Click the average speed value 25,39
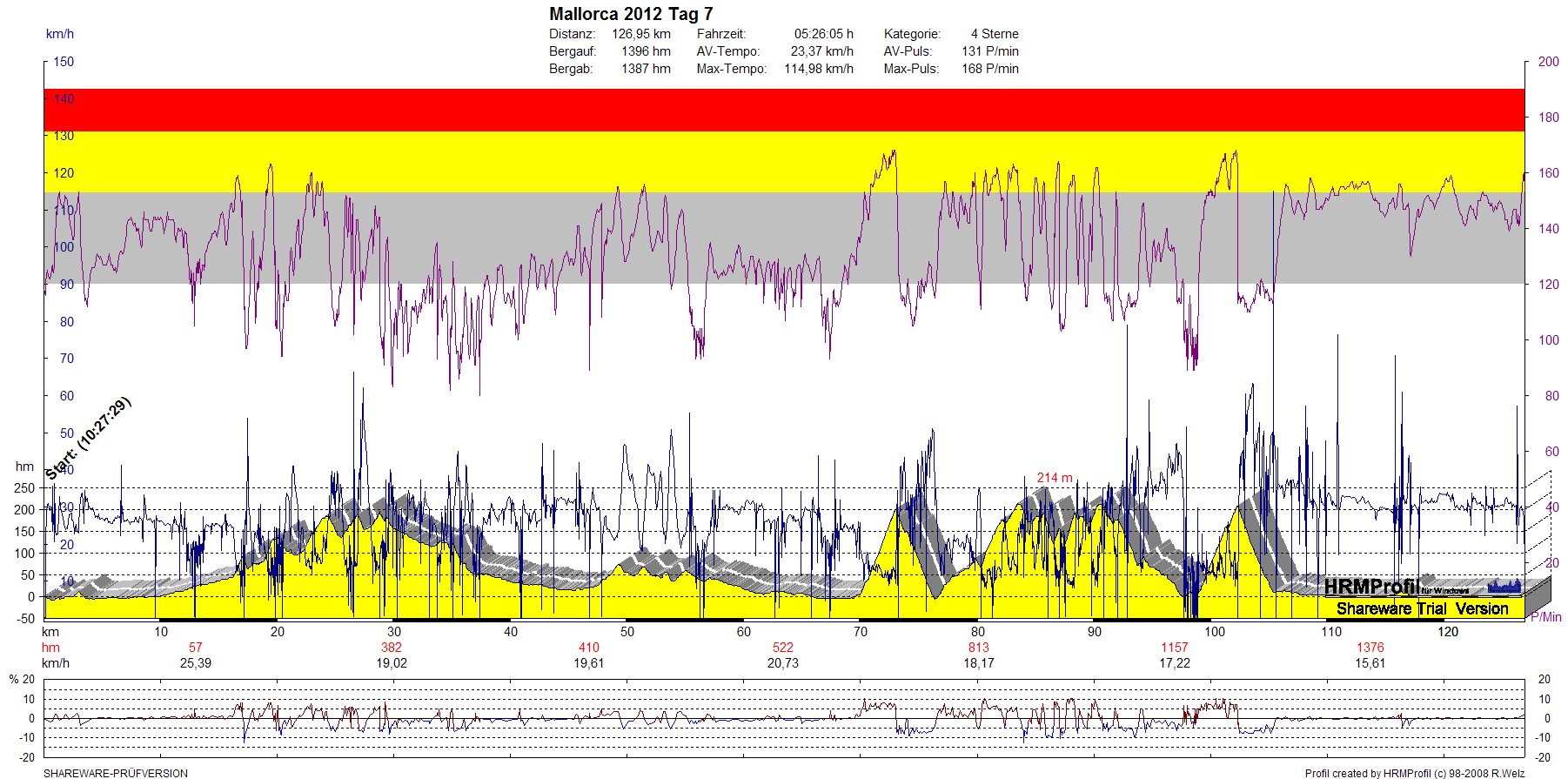This screenshot has width=1568, height=779. coord(195,663)
